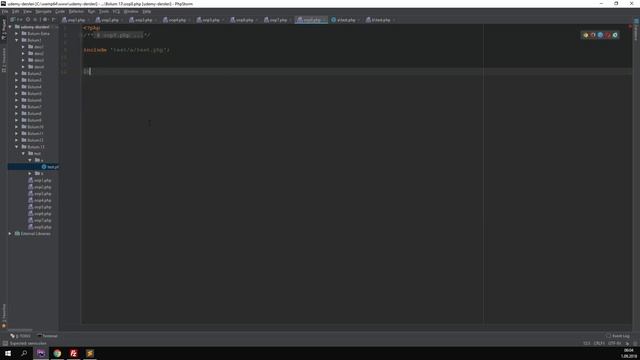
Task: Select the highlighted test.php file in project tree
Action: click(33, 167)
